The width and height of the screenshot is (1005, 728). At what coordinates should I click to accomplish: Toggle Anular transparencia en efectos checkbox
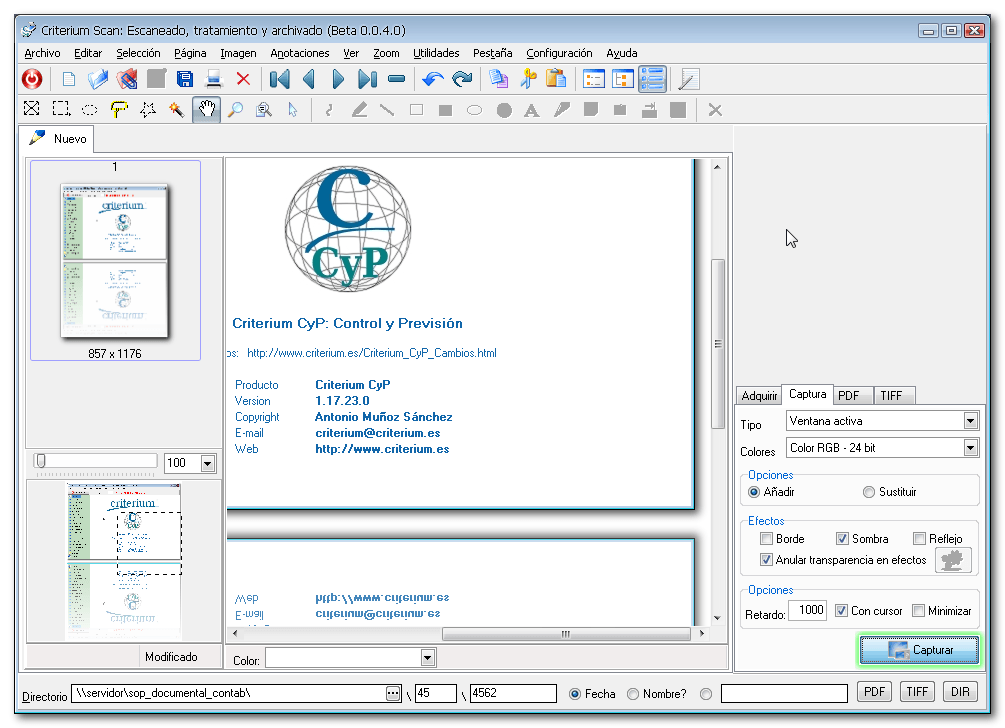coord(766,559)
